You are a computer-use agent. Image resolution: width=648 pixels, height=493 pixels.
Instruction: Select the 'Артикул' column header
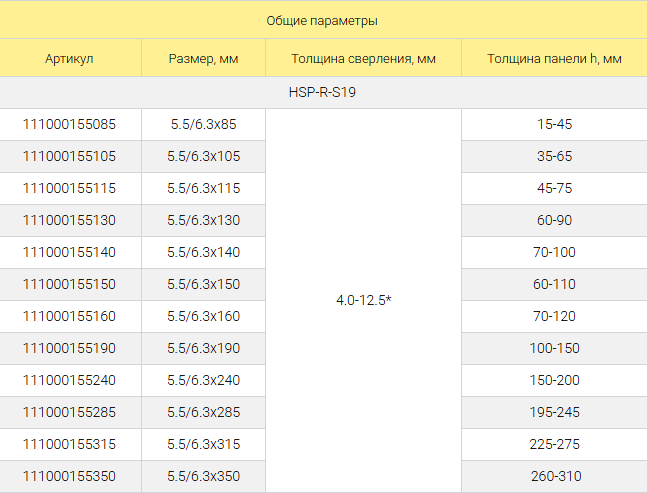[69, 58]
